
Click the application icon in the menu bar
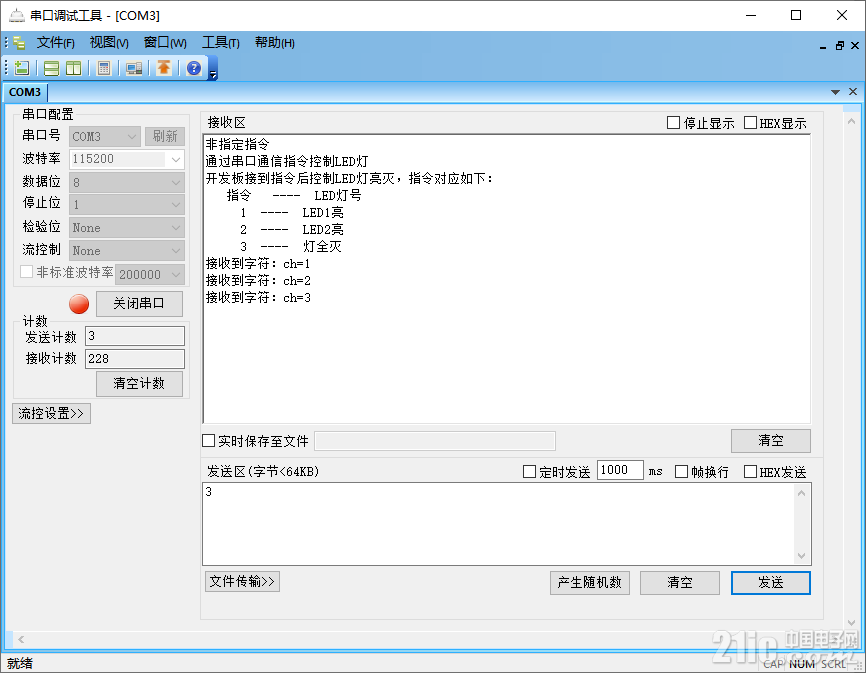coord(19,43)
